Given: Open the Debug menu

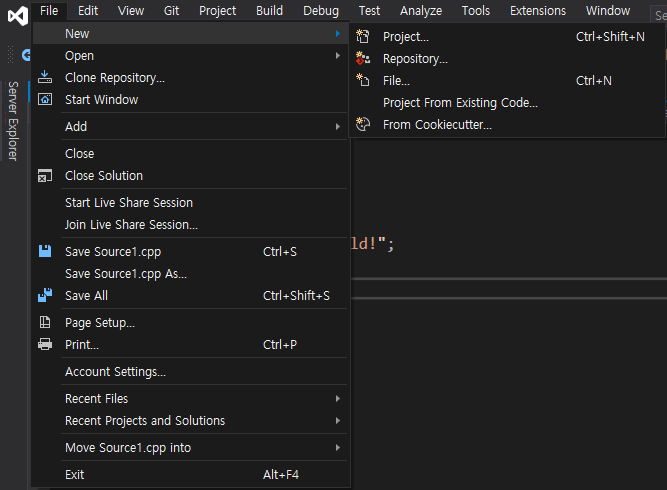Looking at the screenshot, I should click(321, 11).
